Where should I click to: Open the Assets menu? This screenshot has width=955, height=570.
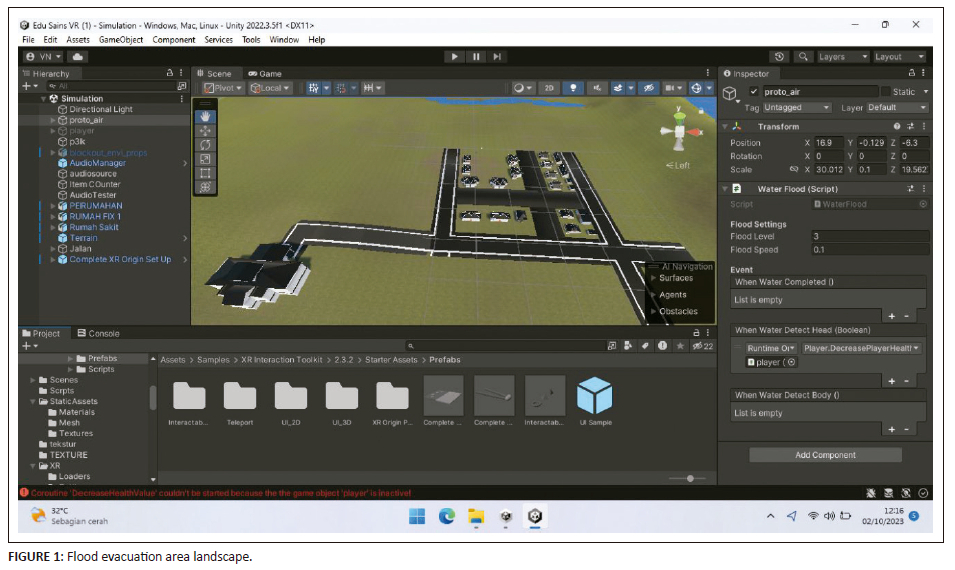click(x=78, y=40)
